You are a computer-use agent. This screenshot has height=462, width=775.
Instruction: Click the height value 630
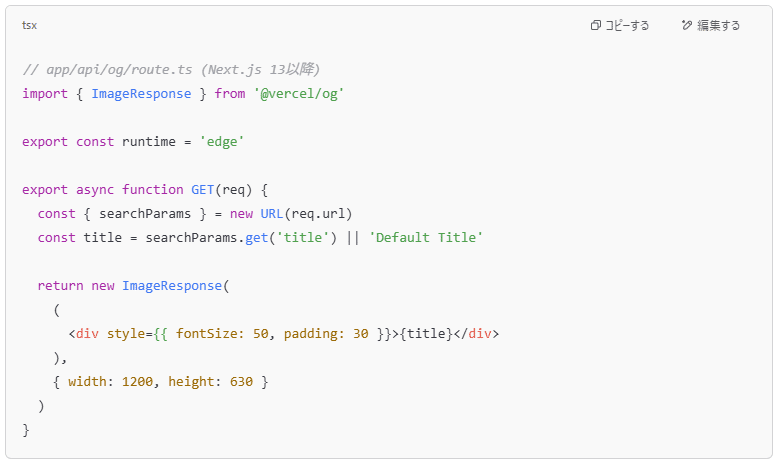(x=241, y=382)
